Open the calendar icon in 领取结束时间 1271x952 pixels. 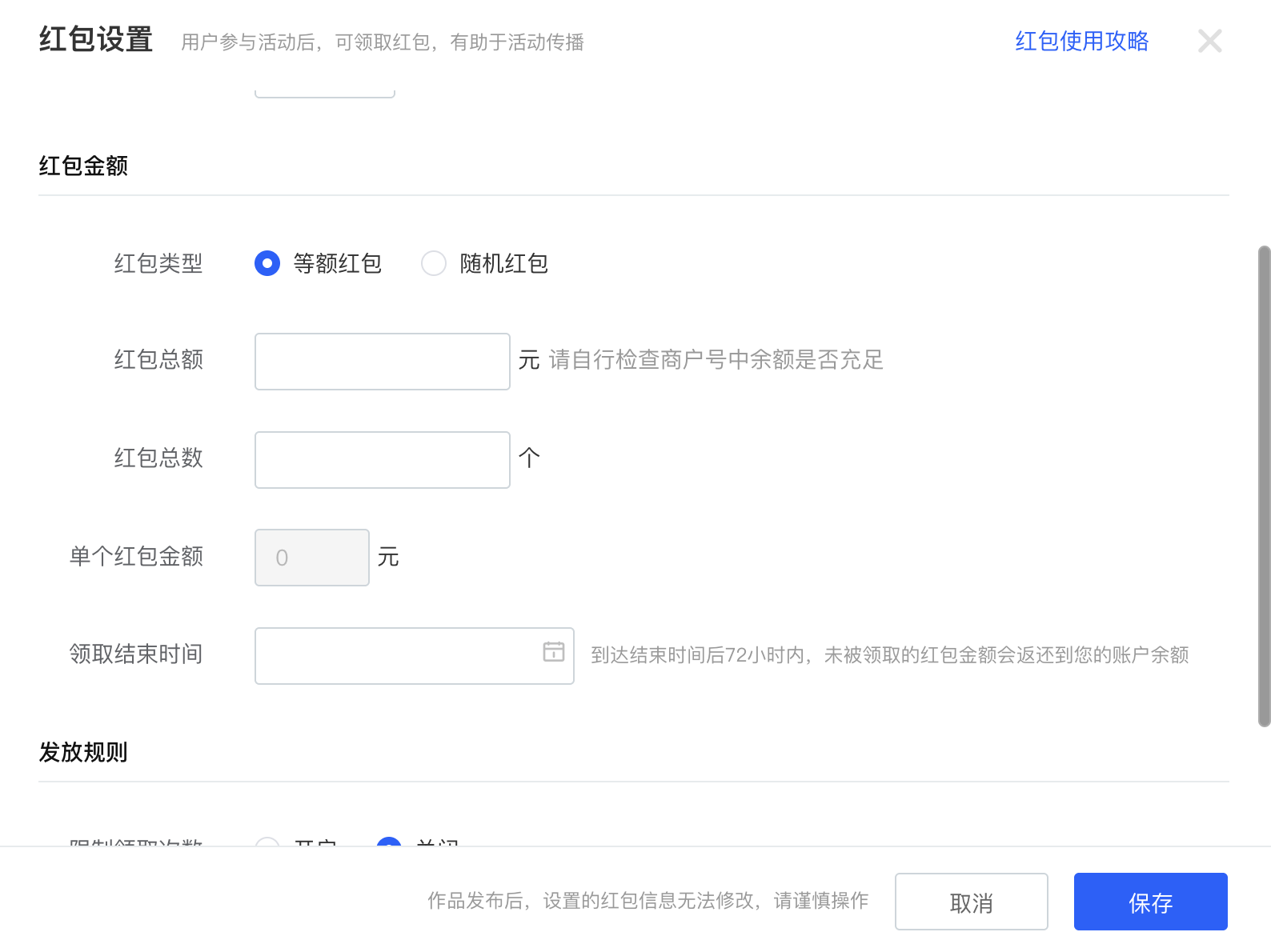(x=553, y=652)
